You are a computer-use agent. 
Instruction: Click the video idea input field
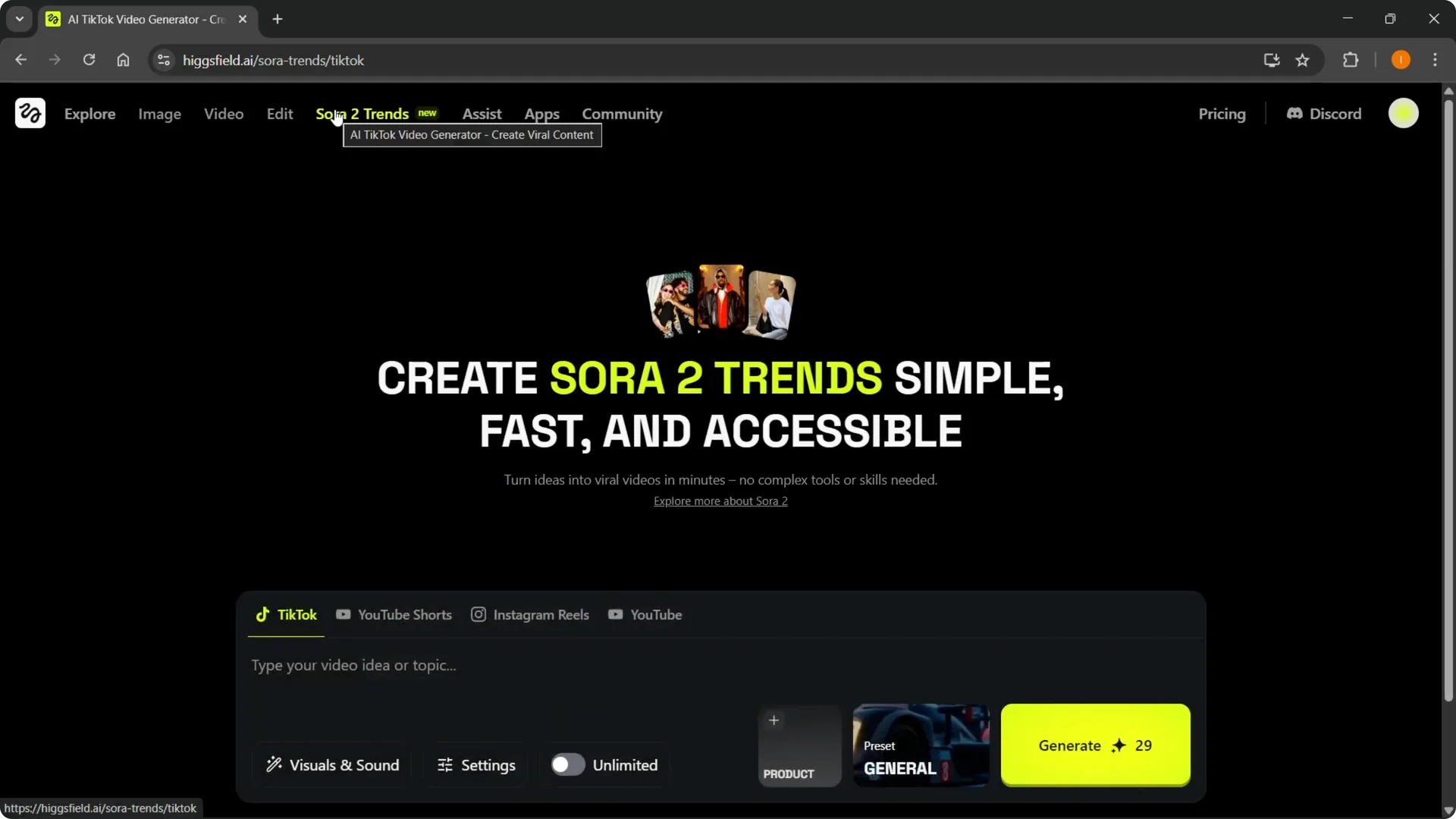tap(500, 666)
